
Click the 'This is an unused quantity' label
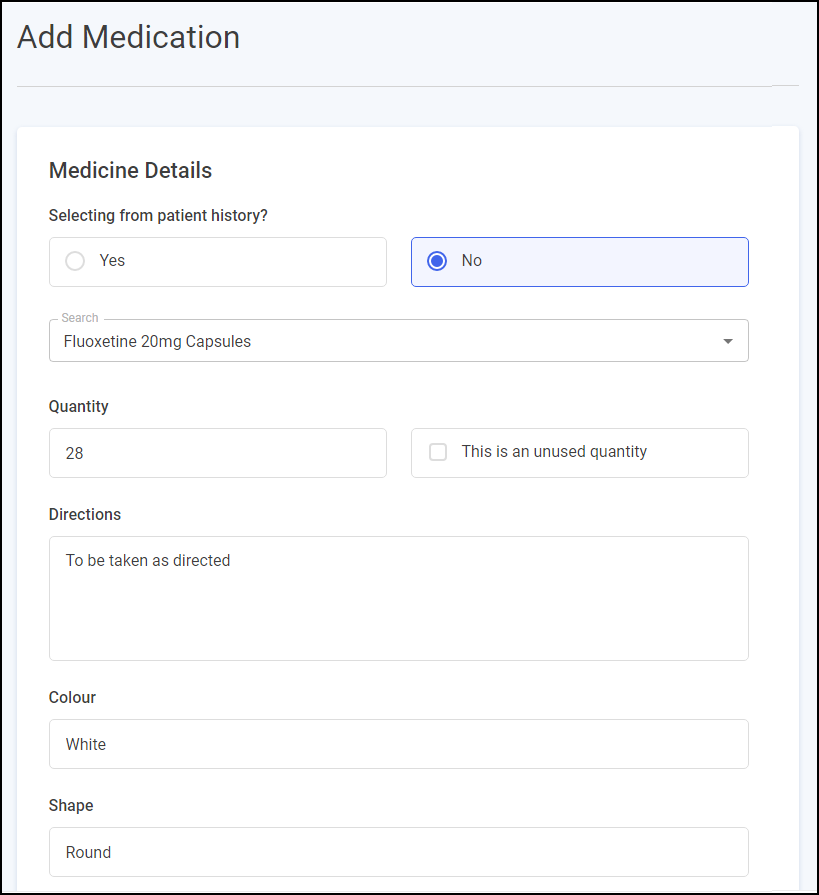[554, 452]
